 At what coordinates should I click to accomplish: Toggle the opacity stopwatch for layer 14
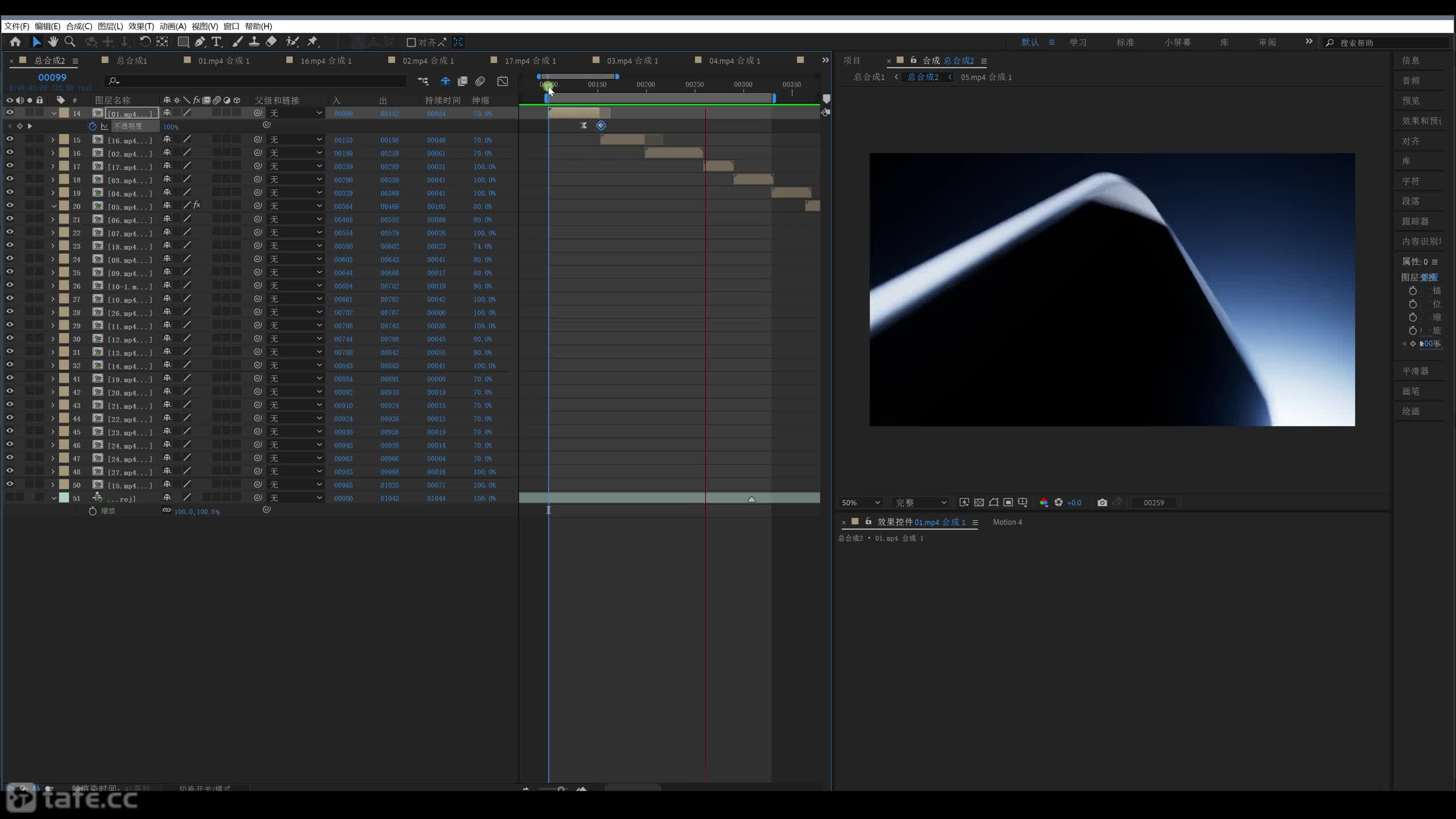point(93,126)
